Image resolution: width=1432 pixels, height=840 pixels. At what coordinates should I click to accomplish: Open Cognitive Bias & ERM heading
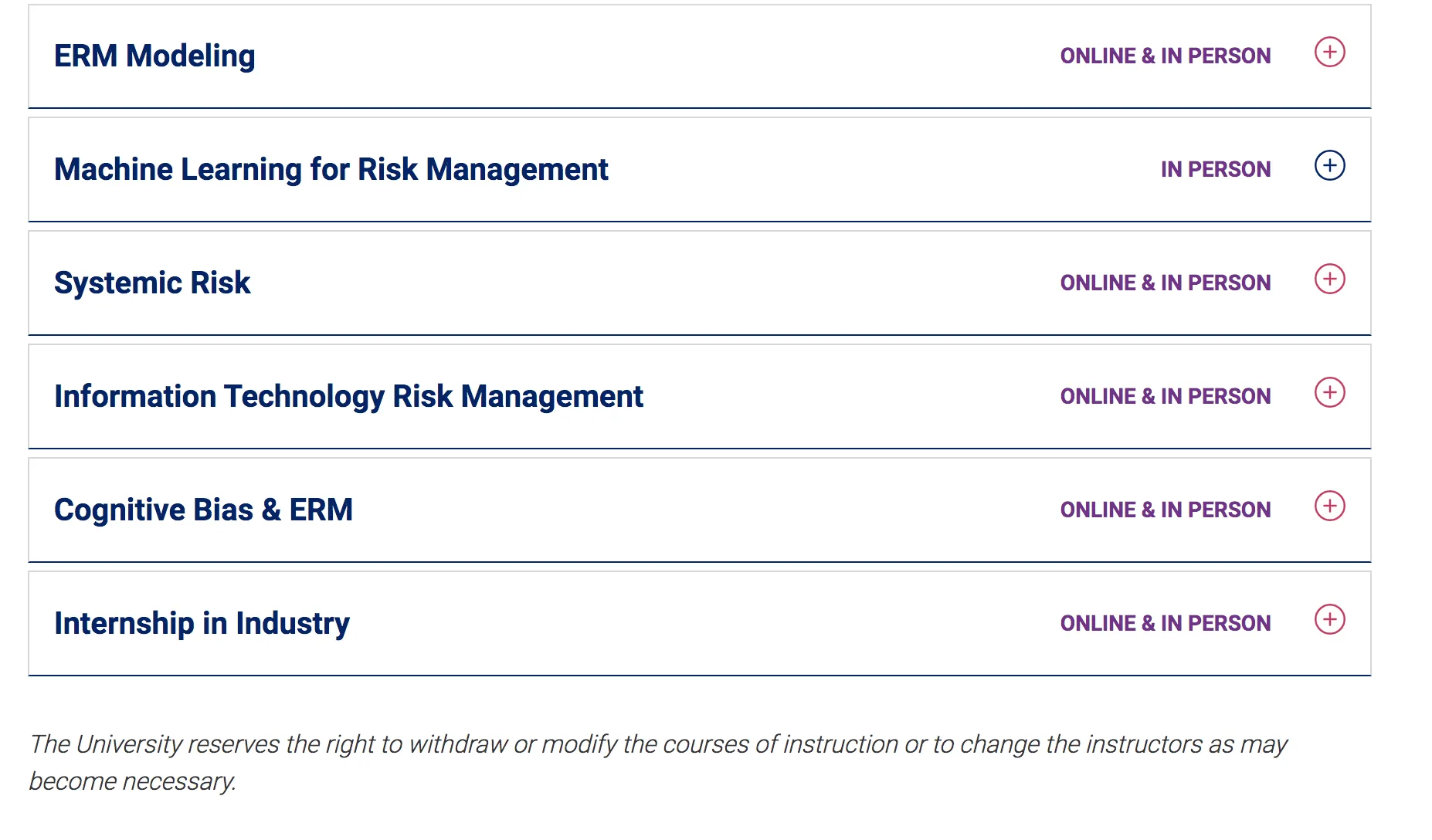(203, 510)
